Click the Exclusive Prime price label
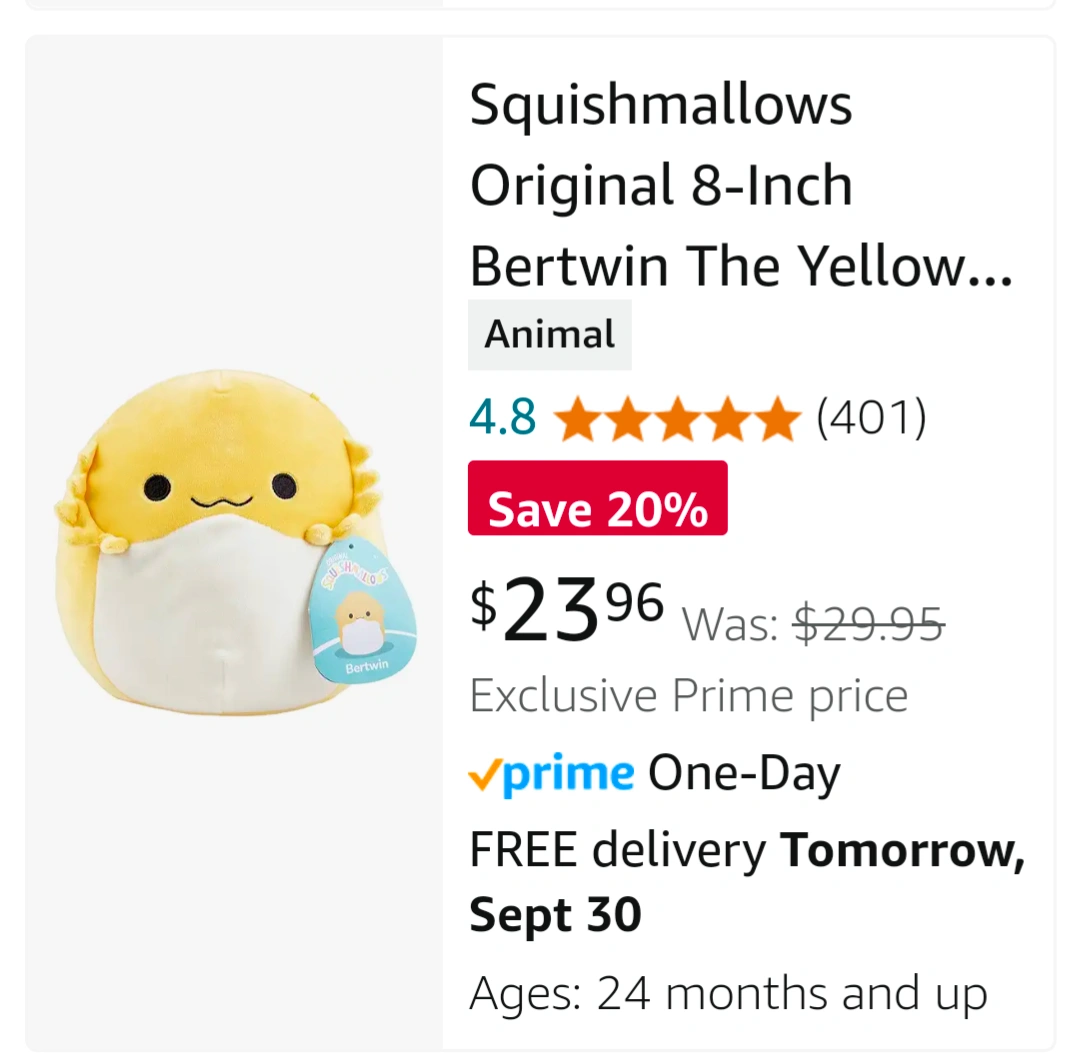Image resolution: width=1073 pixels, height=1058 pixels. [688, 696]
